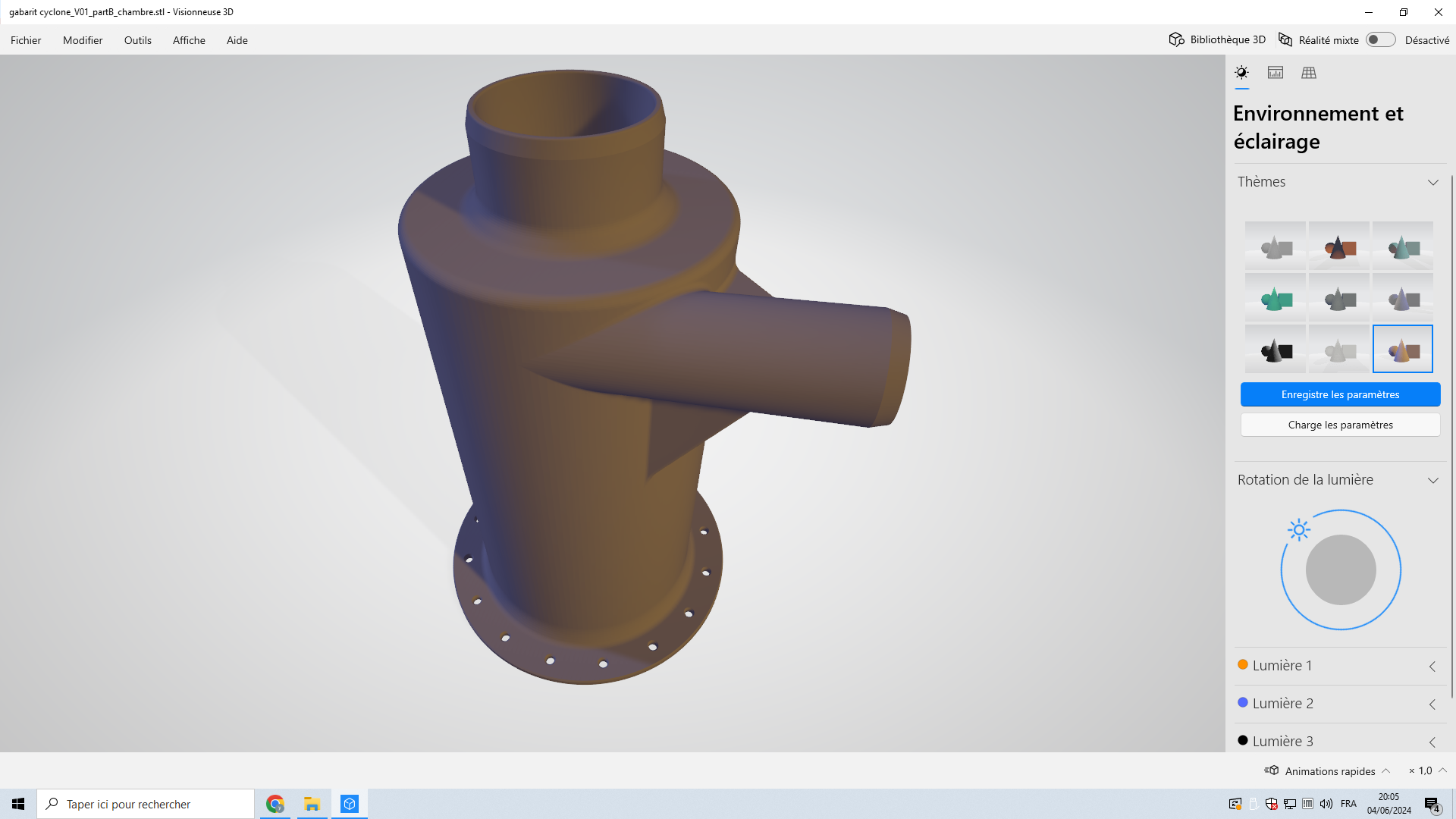Collapse the Thèmes section
The height and width of the screenshot is (819, 1456).
1432,182
